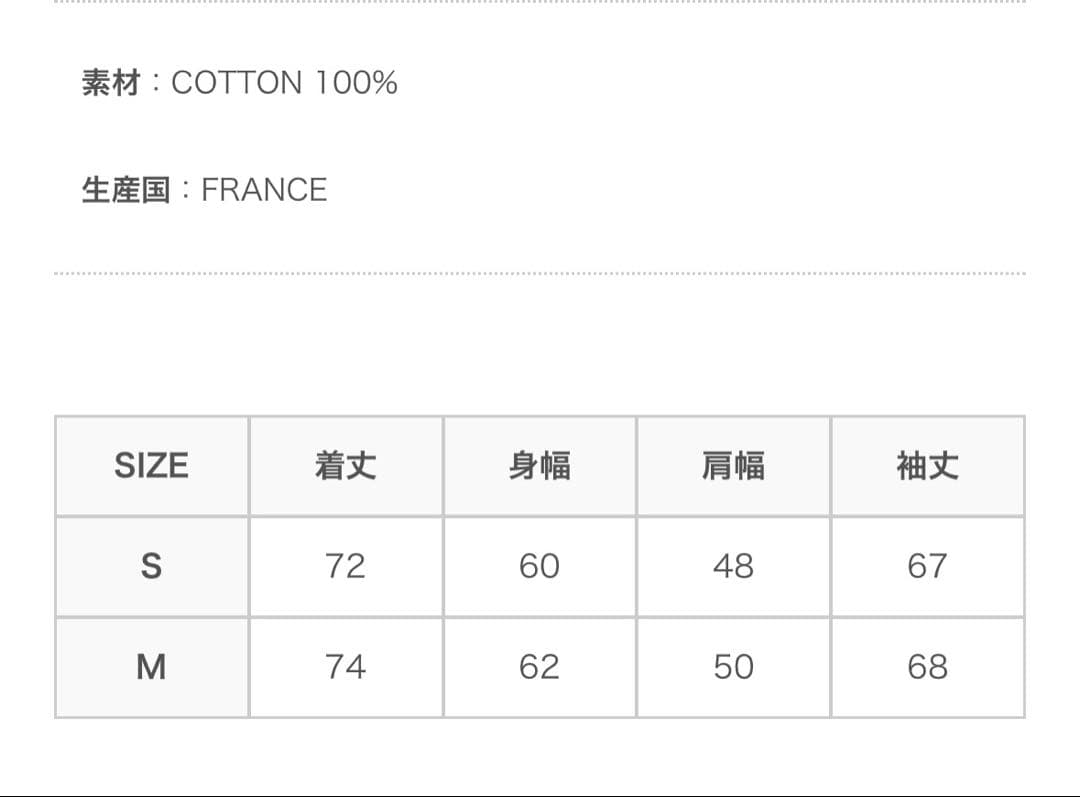Click the S size row label

tap(151, 566)
